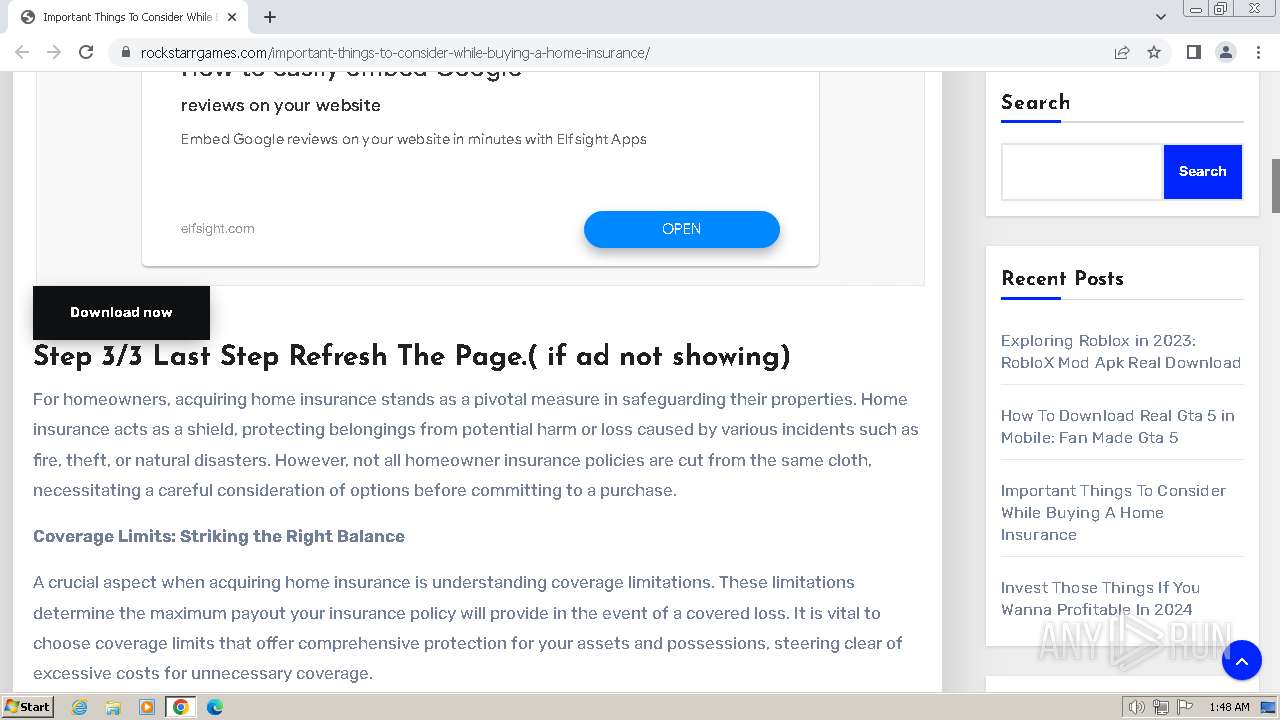Click the ad title 'reviews on your website'

point(280,105)
